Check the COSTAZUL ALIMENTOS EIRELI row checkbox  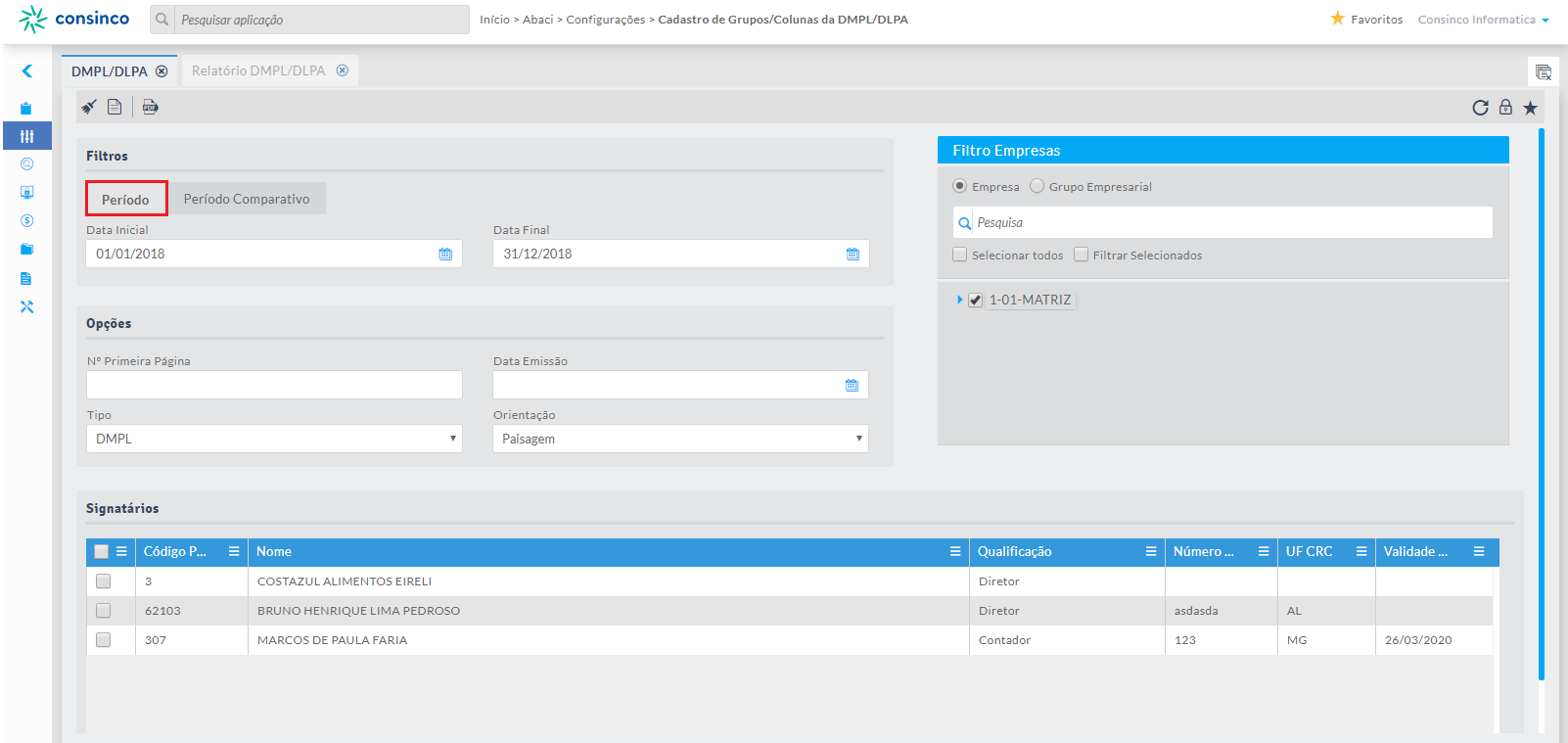pyautogui.click(x=103, y=581)
